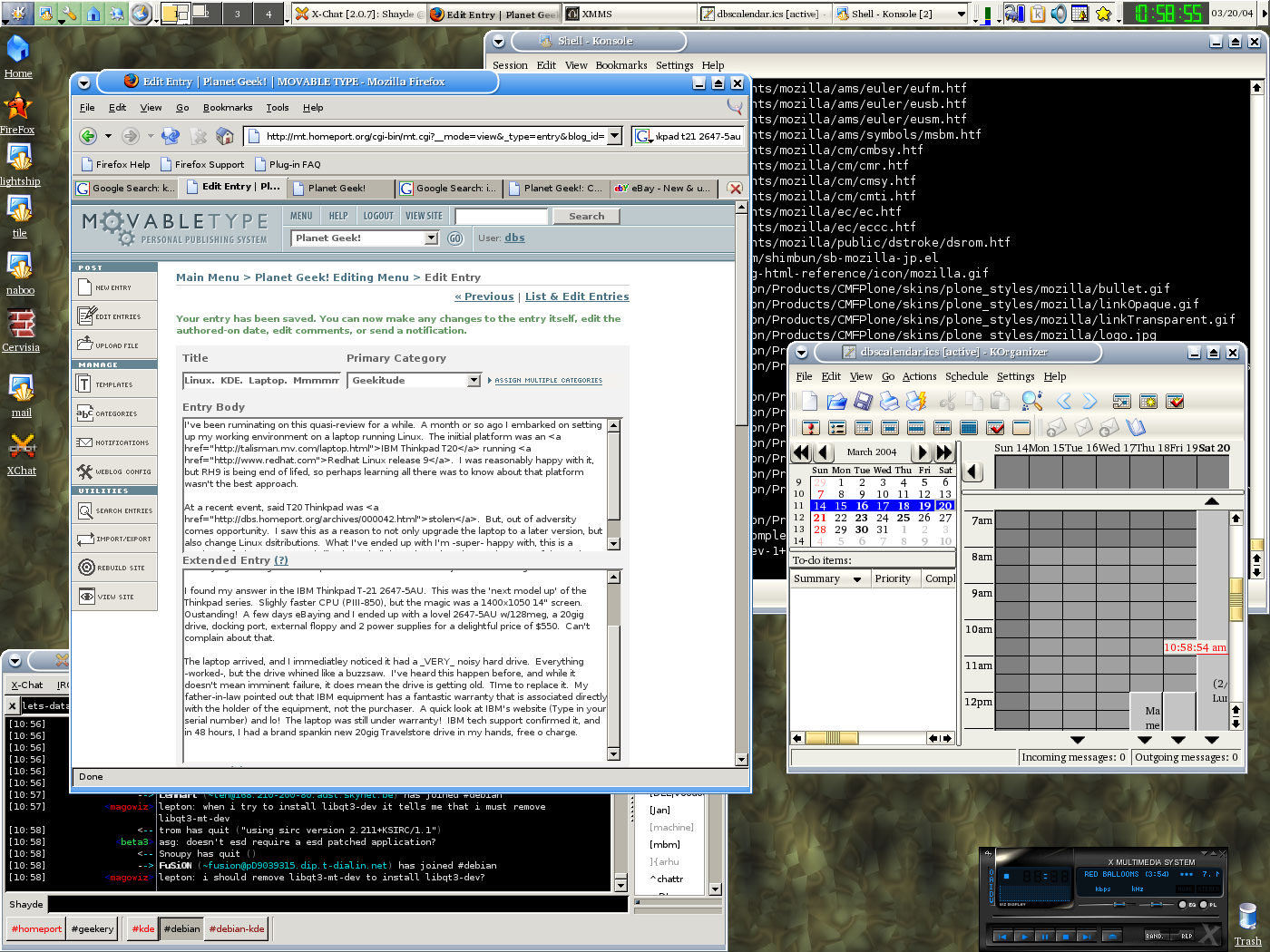Image resolution: width=1270 pixels, height=952 pixels.
Task: Toggle XMMS equalizer EQ button
Action: pyautogui.click(x=1183, y=905)
